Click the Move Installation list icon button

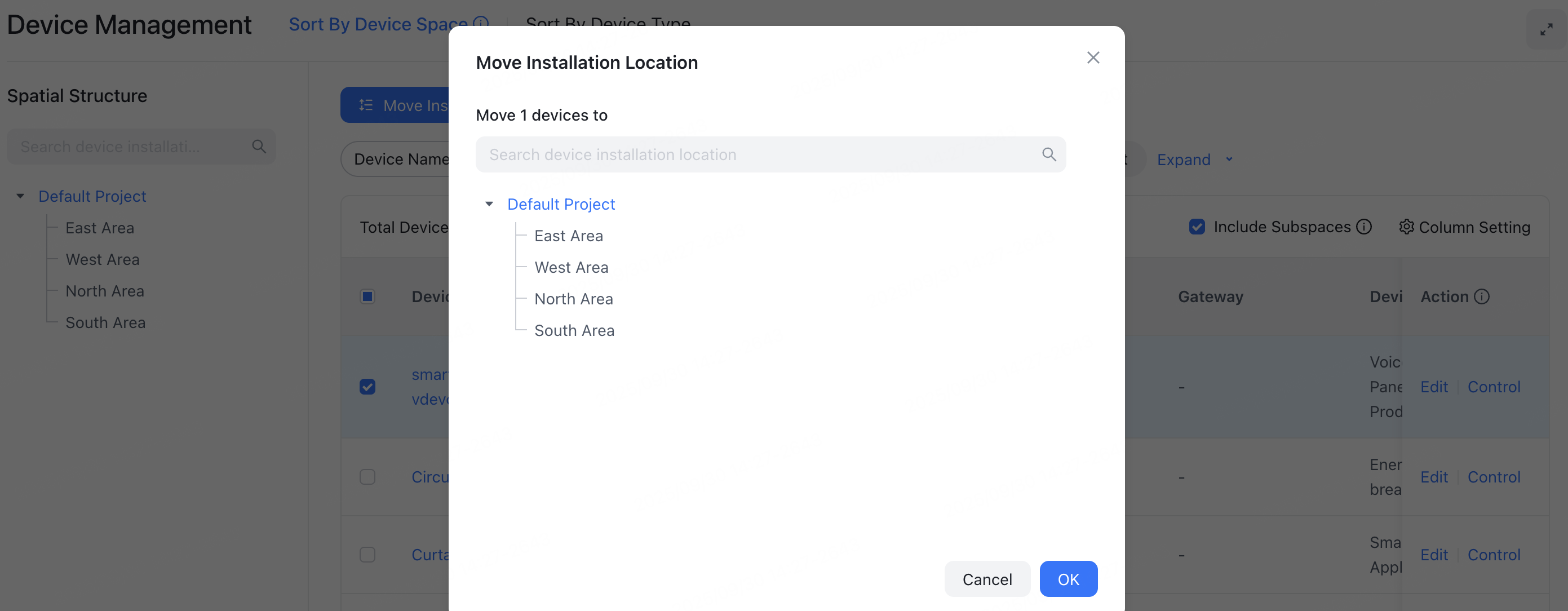click(366, 105)
